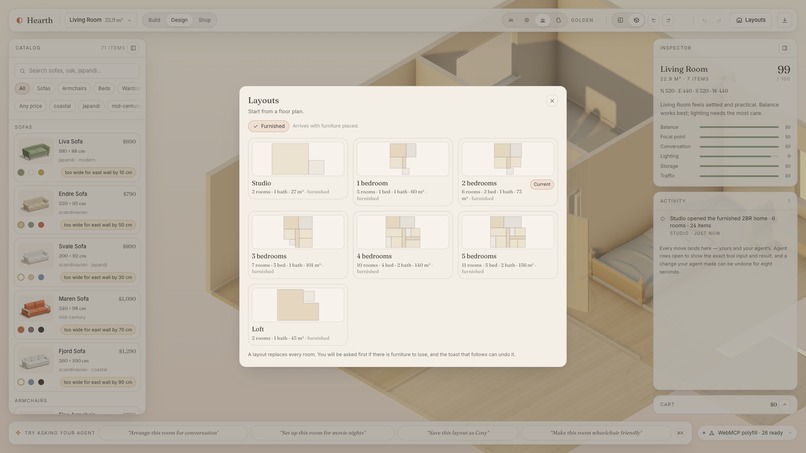This screenshot has width=806, height=453.
Task: Click the Living Room score 99
Action: click(x=783, y=69)
